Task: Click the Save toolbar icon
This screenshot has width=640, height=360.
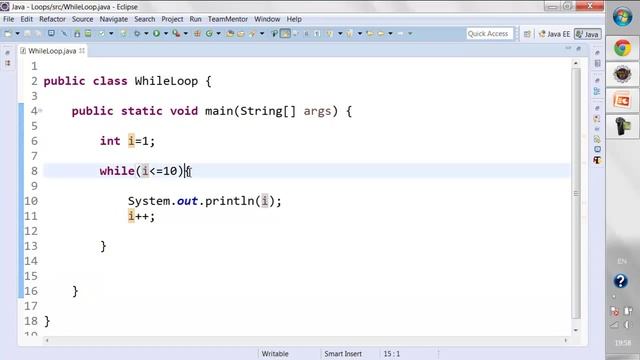Action: point(27,33)
